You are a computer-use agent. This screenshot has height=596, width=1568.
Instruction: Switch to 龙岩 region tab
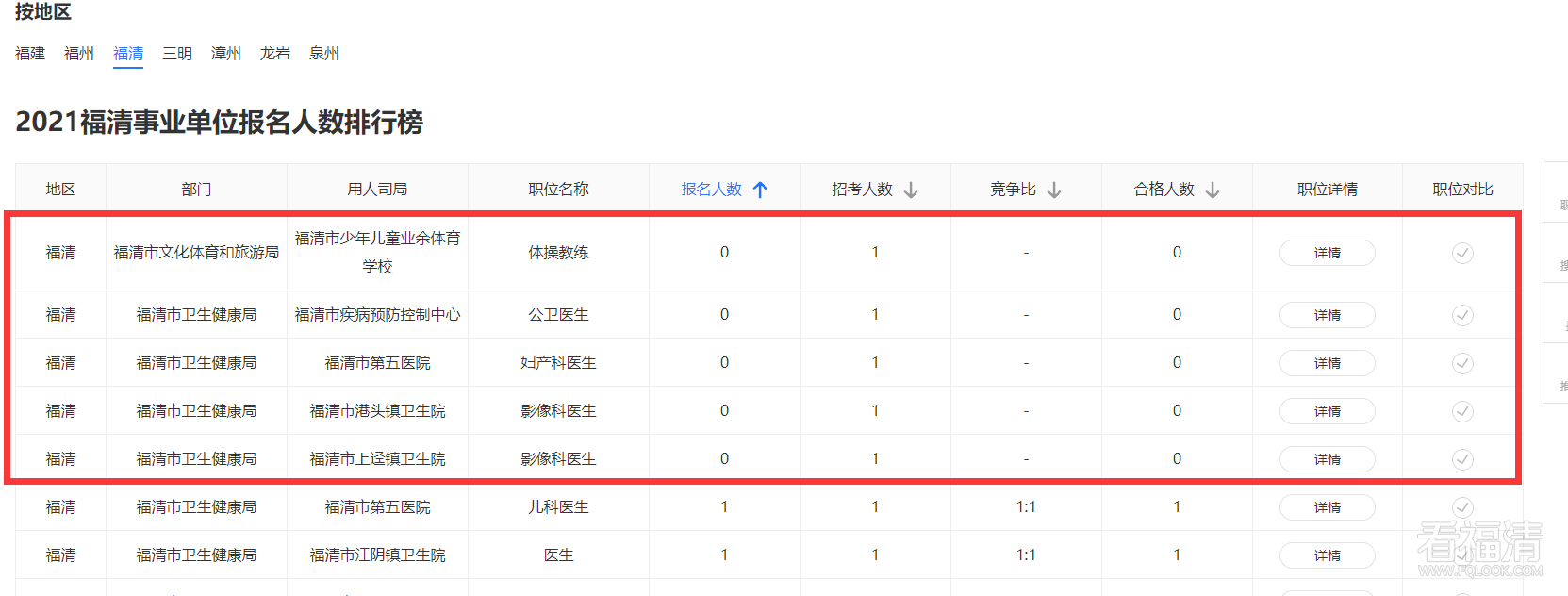click(x=275, y=54)
